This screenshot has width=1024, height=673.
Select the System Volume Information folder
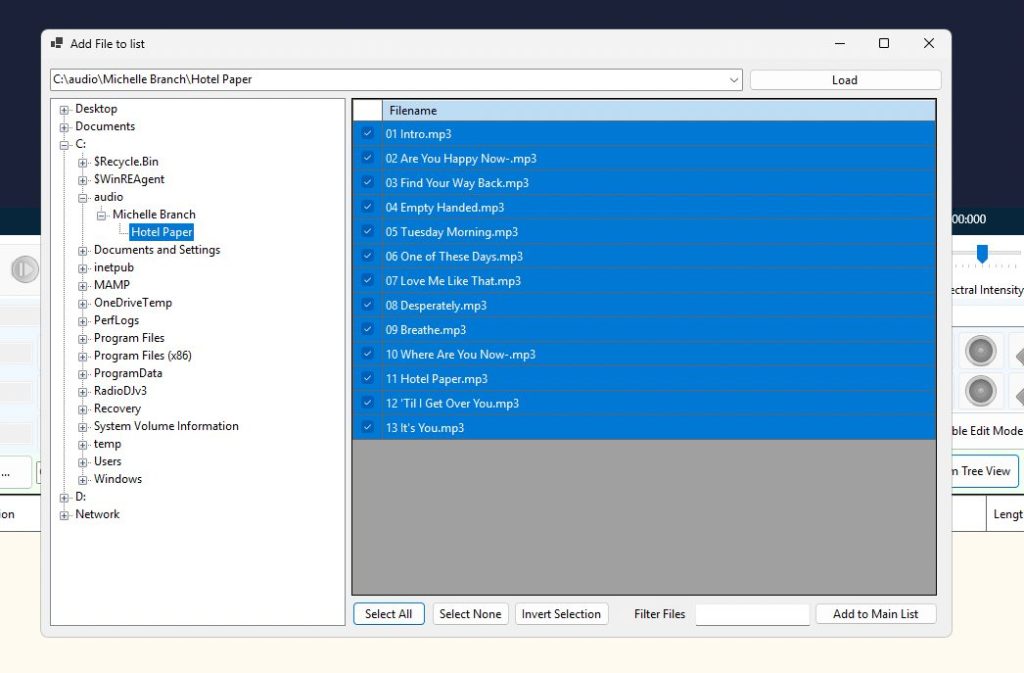click(x=166, y=426)
